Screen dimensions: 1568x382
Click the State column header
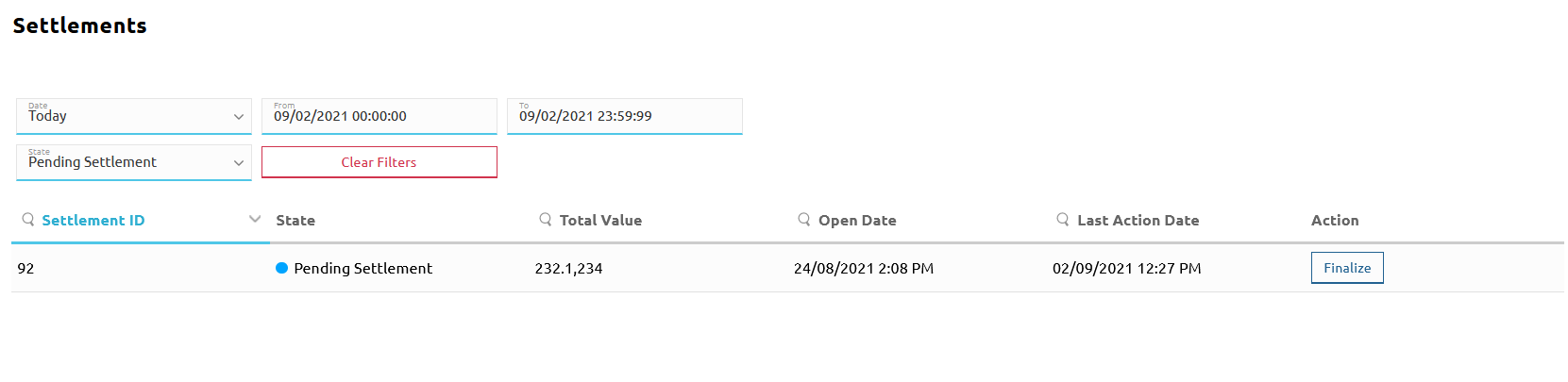pyautogui.click(x=295, y=221)
